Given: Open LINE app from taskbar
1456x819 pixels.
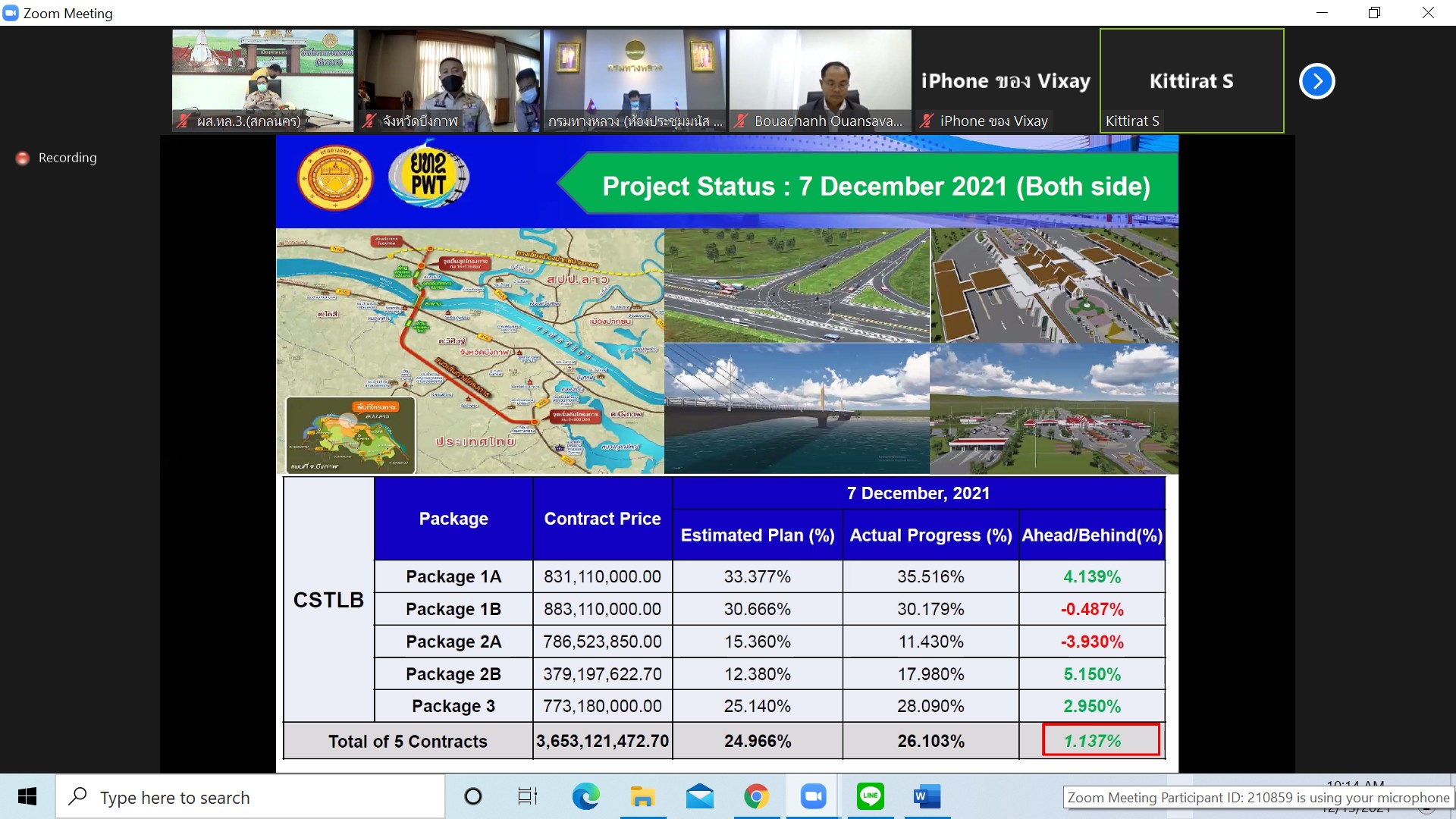Looking at the screenshot, I should point(870,796).
